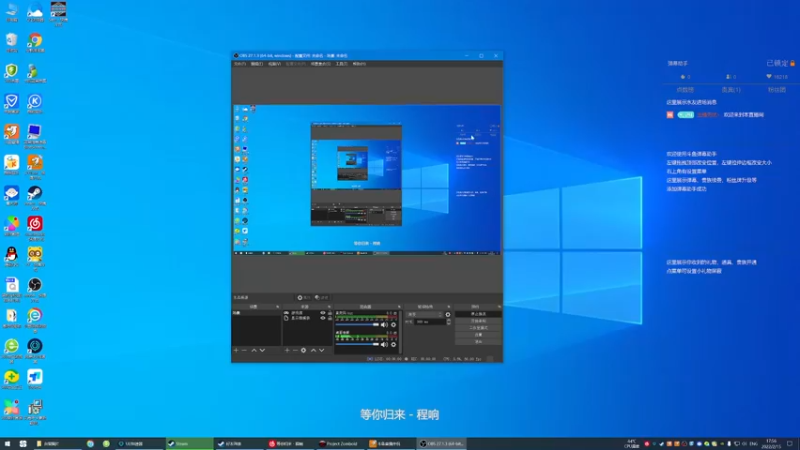This screenshot has width=800, height=450.
Task: Open settings gear for second audio channel
Action: point(393,344)
